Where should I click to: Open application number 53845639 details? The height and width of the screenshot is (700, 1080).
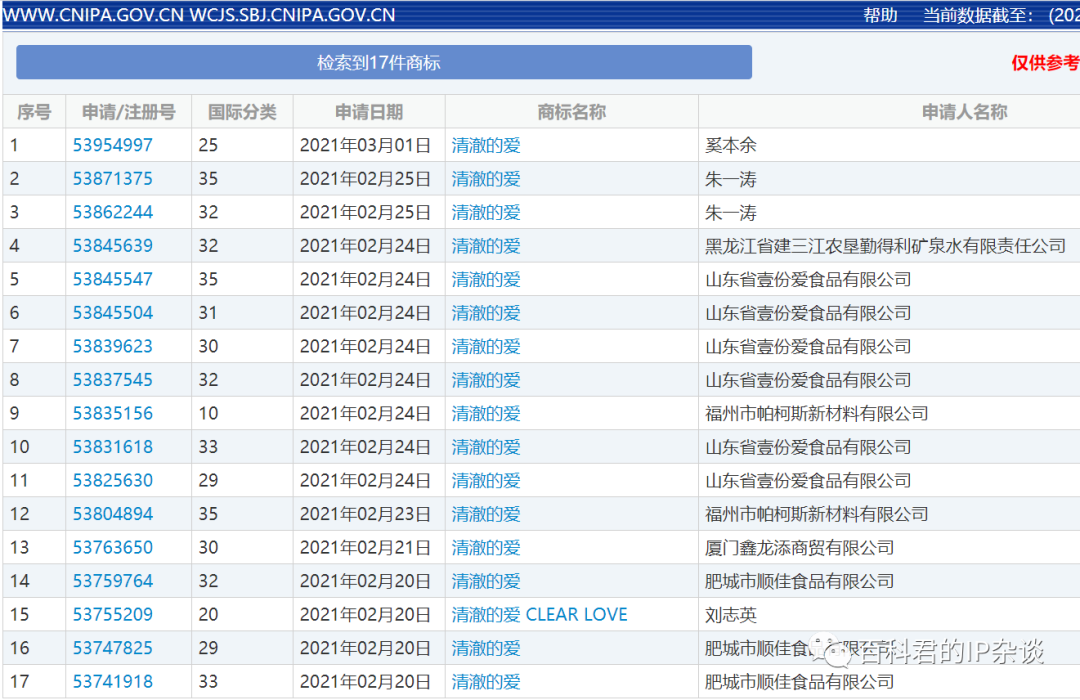pyautogui.click(x=113, y=246)
